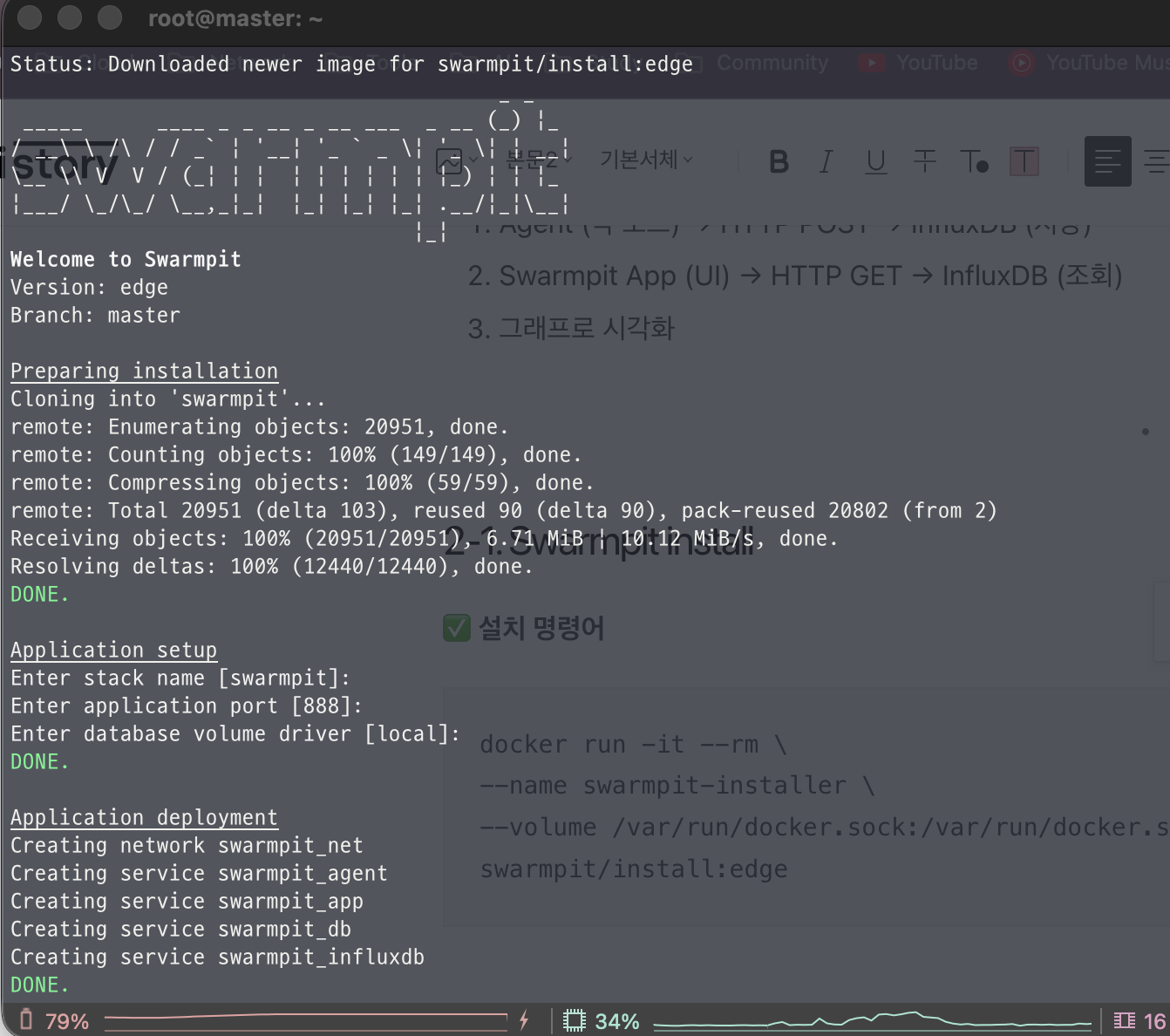
Task: Click the Bold button in background editor
Action: [x=779, y=161]
